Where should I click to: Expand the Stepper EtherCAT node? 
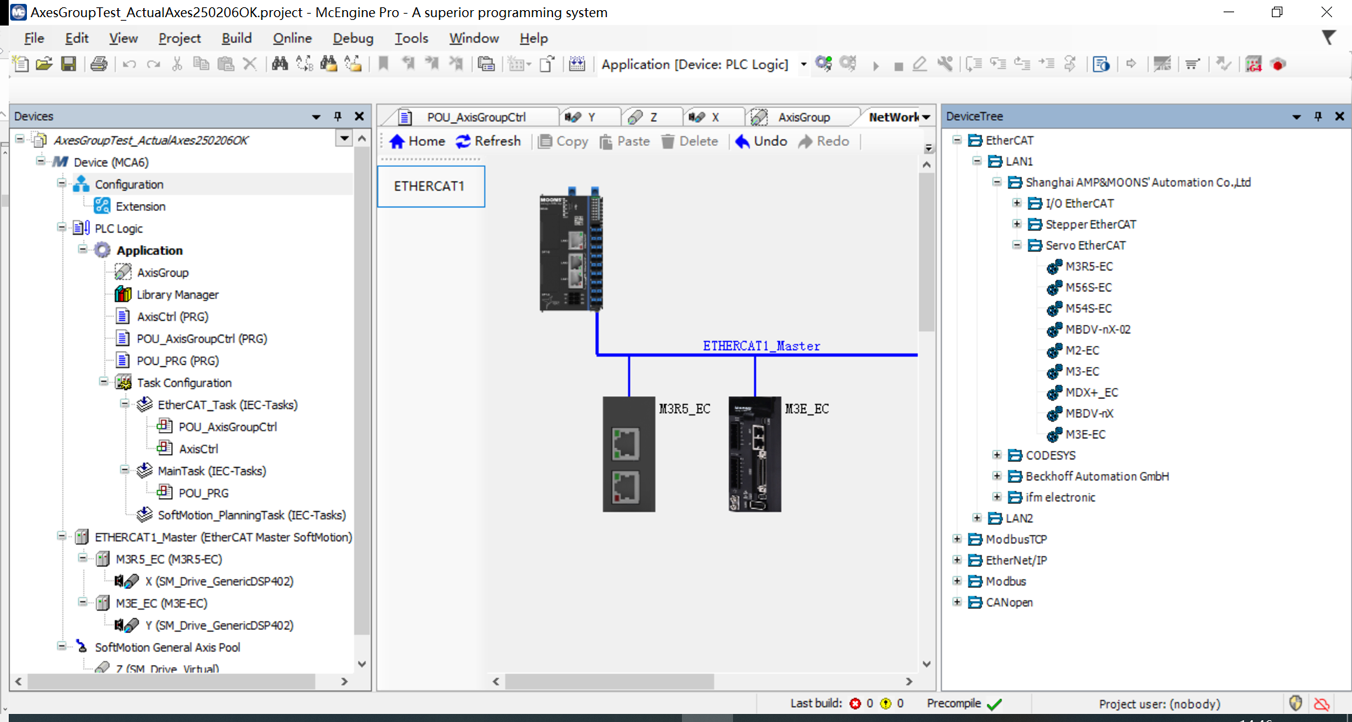(1017, 224)
